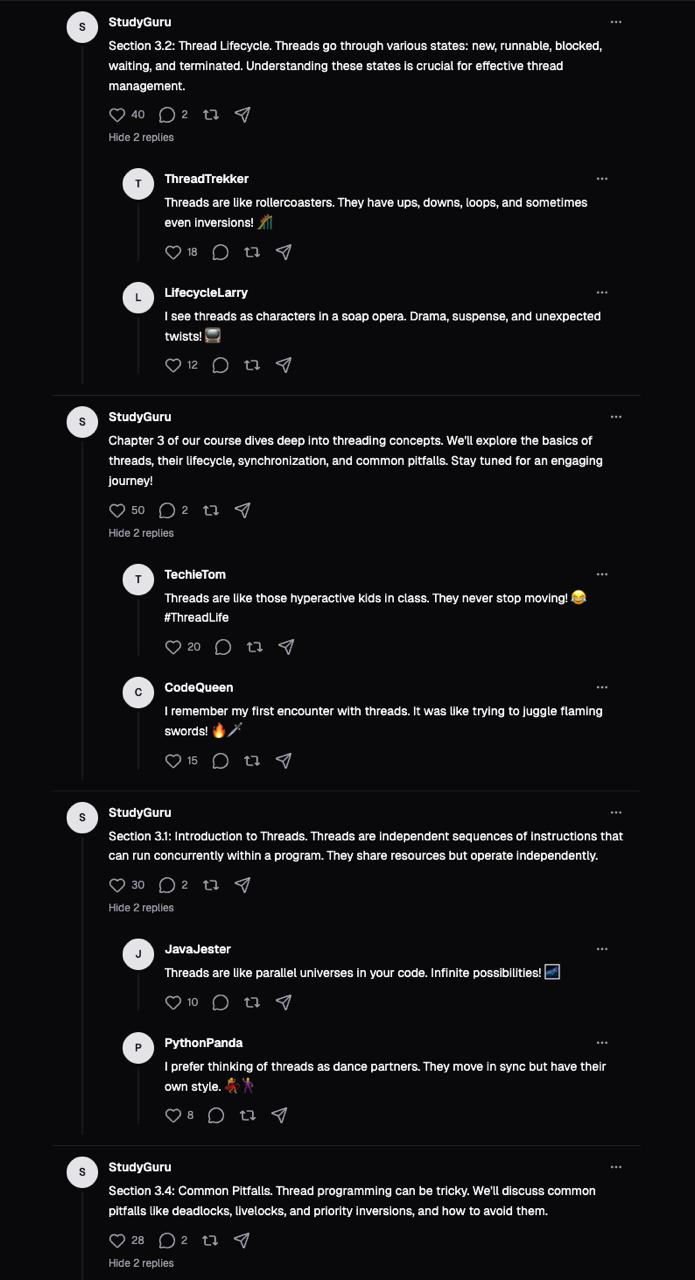Open more options menu on CodeQueen's reply
The height and width of the screenshot is (1280, 695).
click(602, 688)
